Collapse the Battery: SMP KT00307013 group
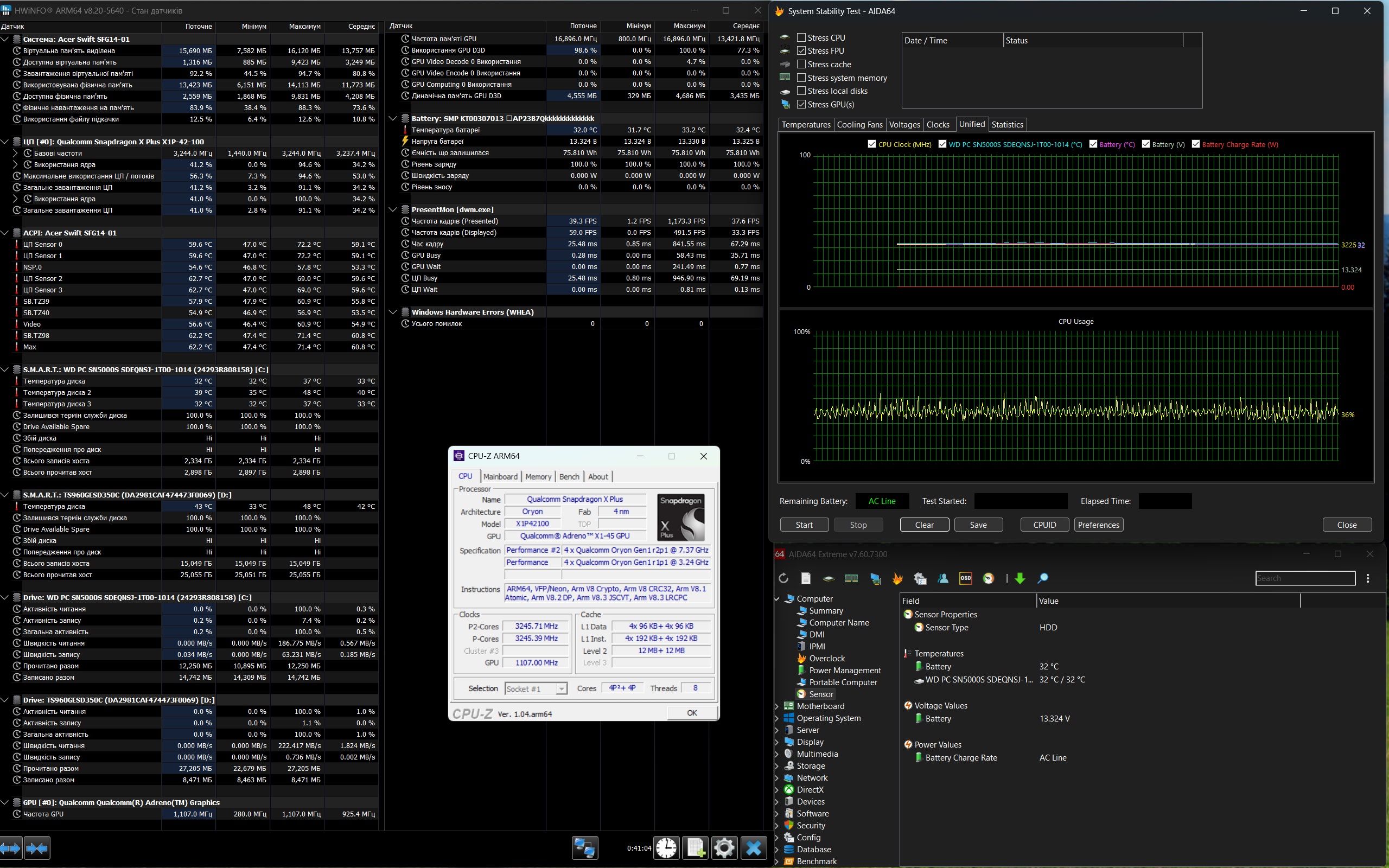1389x868 pixels. coord(393,118)
